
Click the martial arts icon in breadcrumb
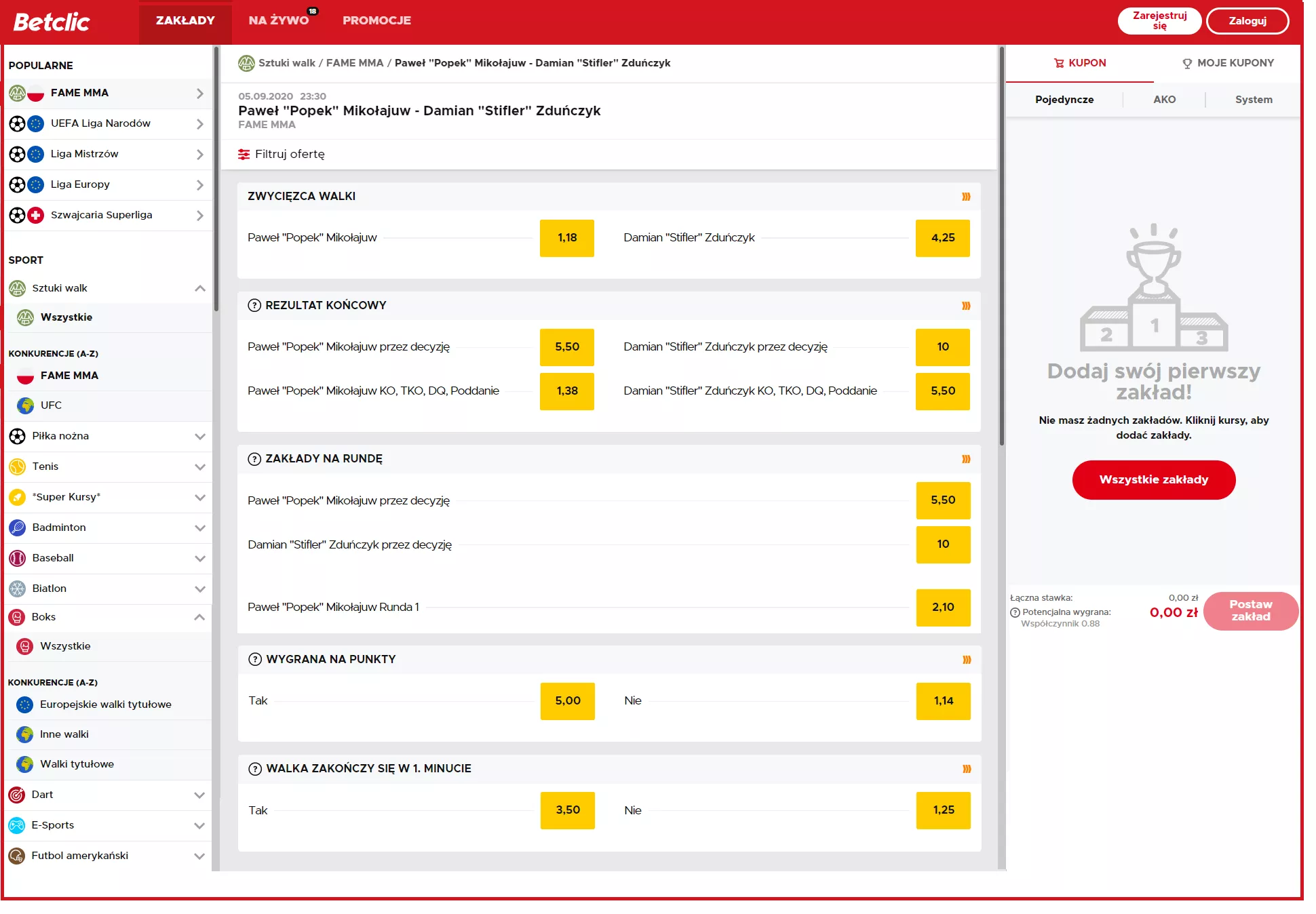(246, 63)
